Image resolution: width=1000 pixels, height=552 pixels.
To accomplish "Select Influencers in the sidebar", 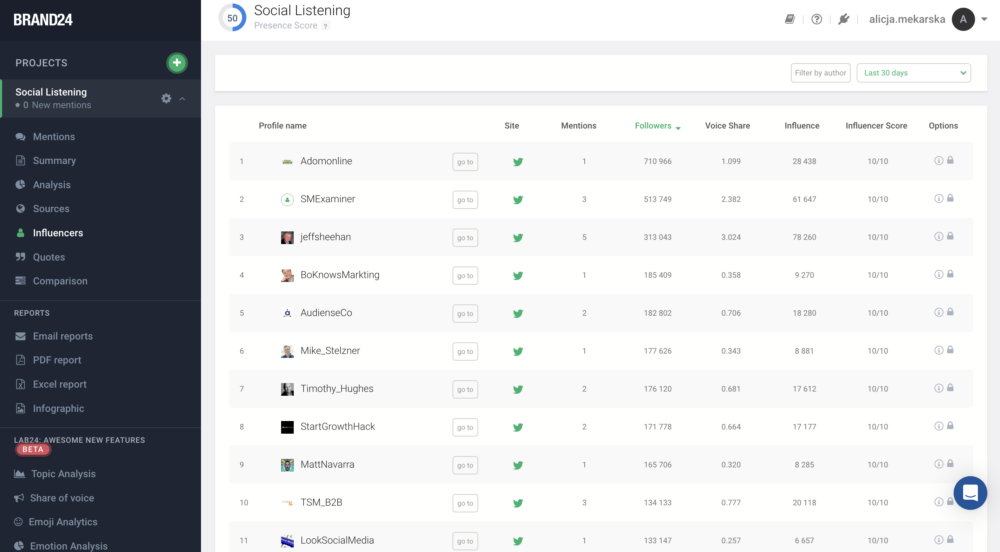I will tap(58, 233).
